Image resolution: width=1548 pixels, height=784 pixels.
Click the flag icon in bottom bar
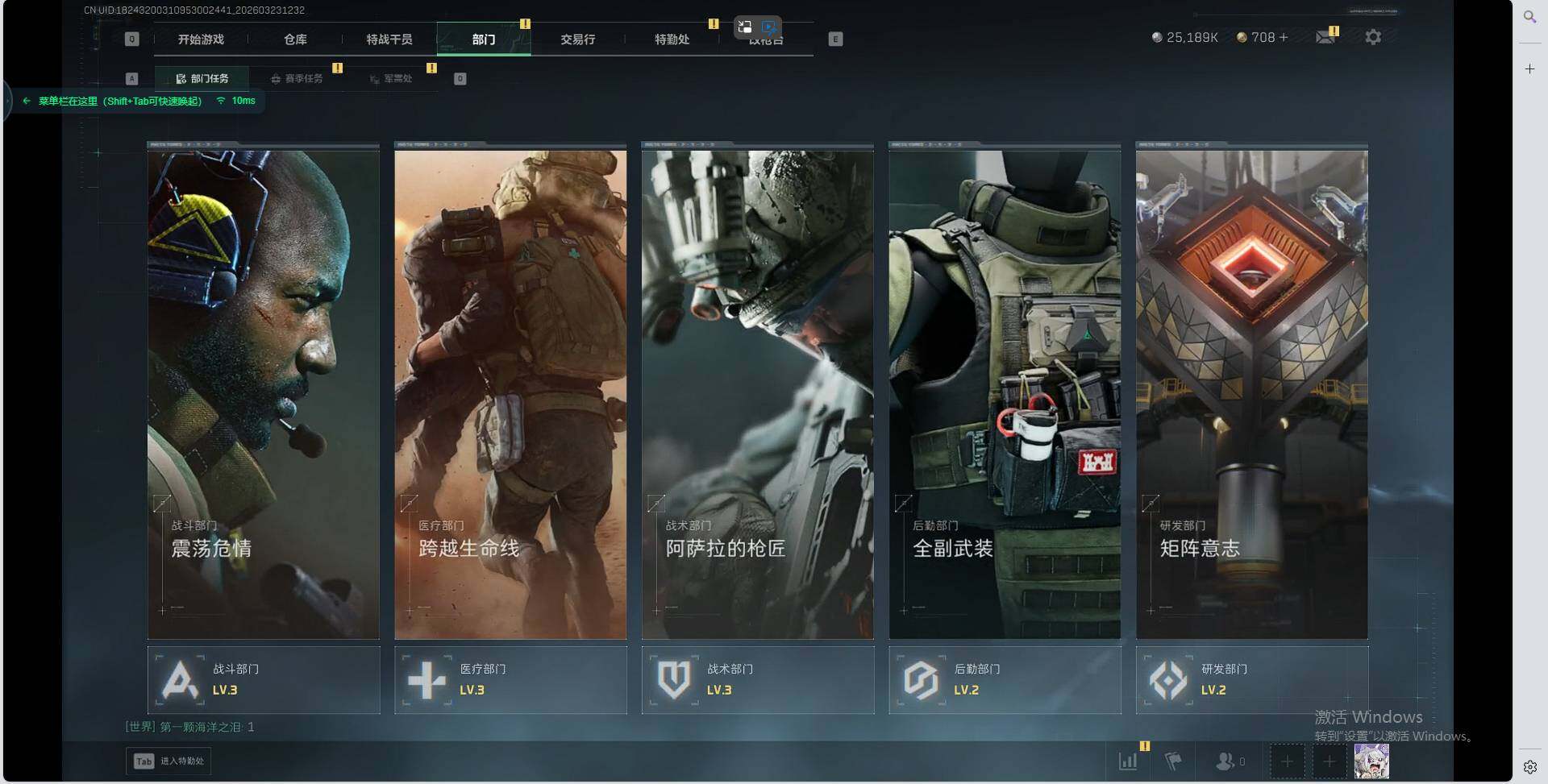(x=1173, y=761)
